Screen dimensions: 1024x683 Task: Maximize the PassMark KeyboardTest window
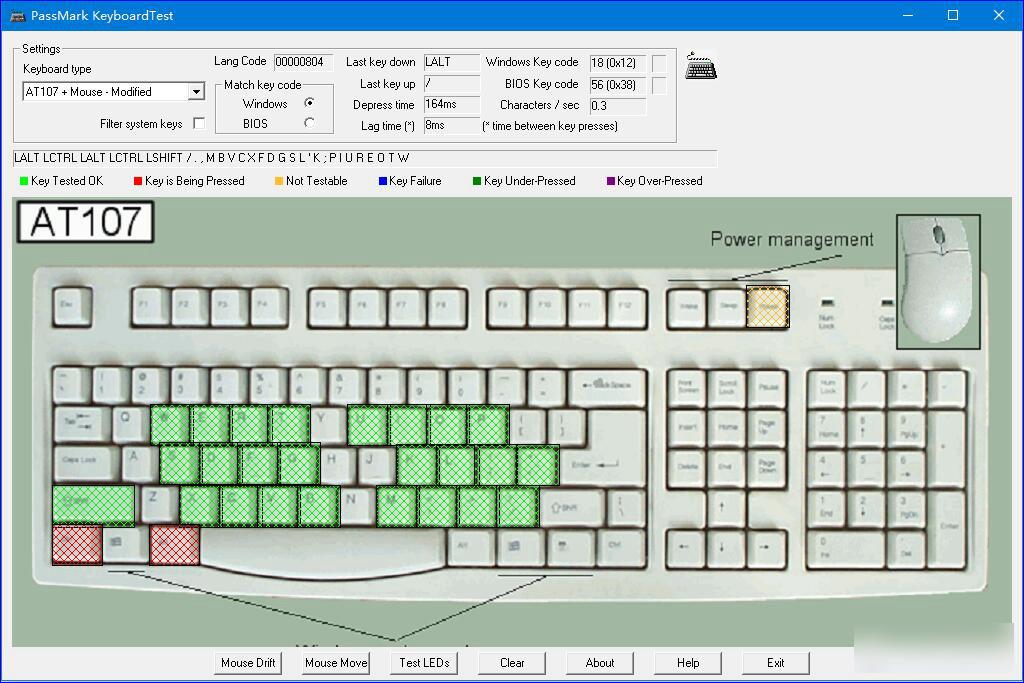click(953, 15)
